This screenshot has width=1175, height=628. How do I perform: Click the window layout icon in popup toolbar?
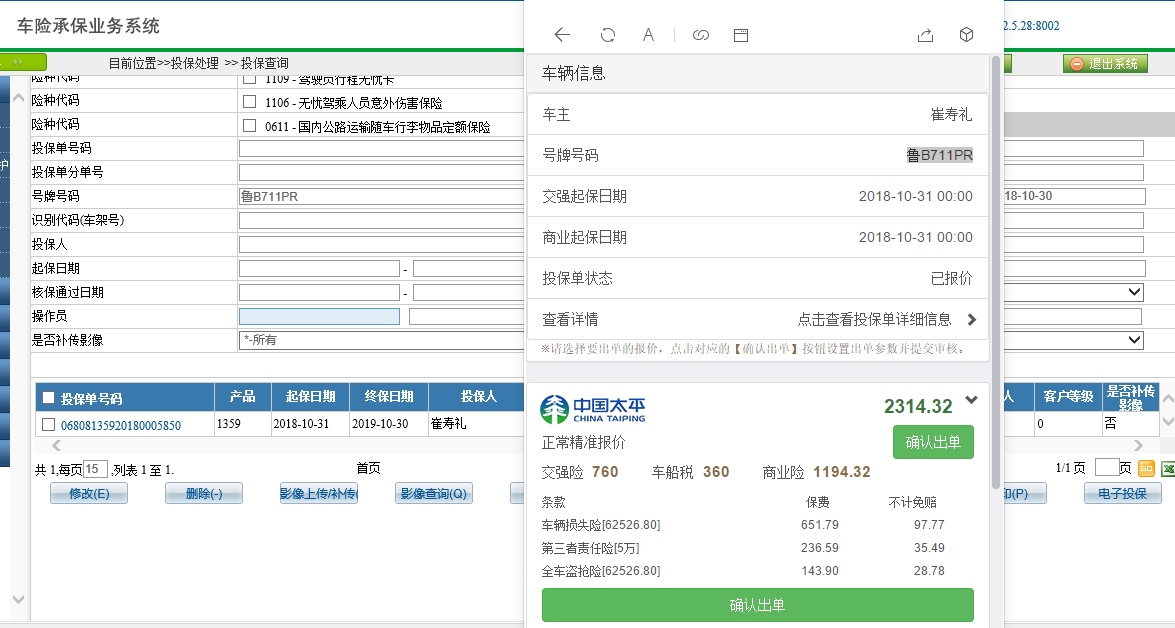pos(741,35)
